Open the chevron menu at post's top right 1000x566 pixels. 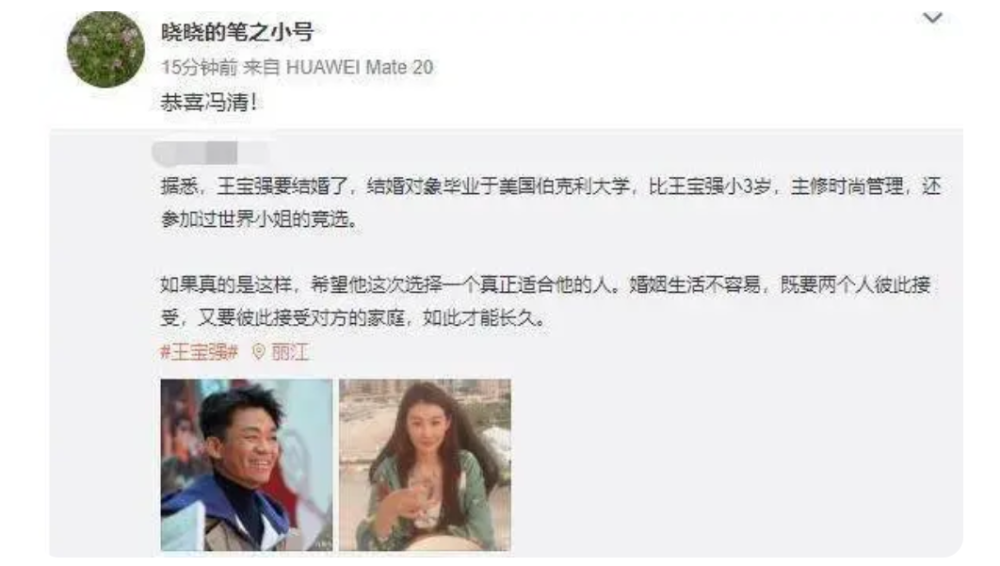(x=932, y=18)
